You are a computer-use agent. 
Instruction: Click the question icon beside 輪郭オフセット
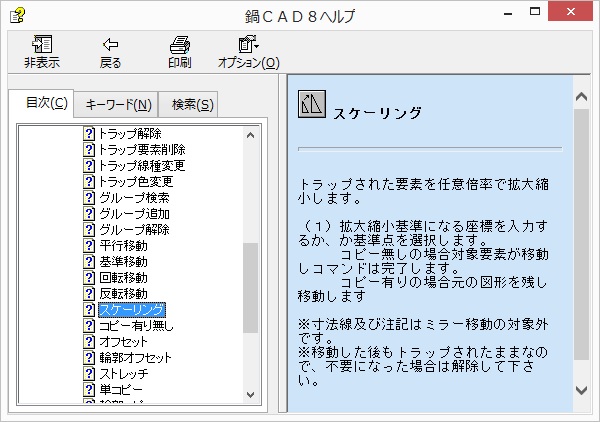tap(89, 358)
